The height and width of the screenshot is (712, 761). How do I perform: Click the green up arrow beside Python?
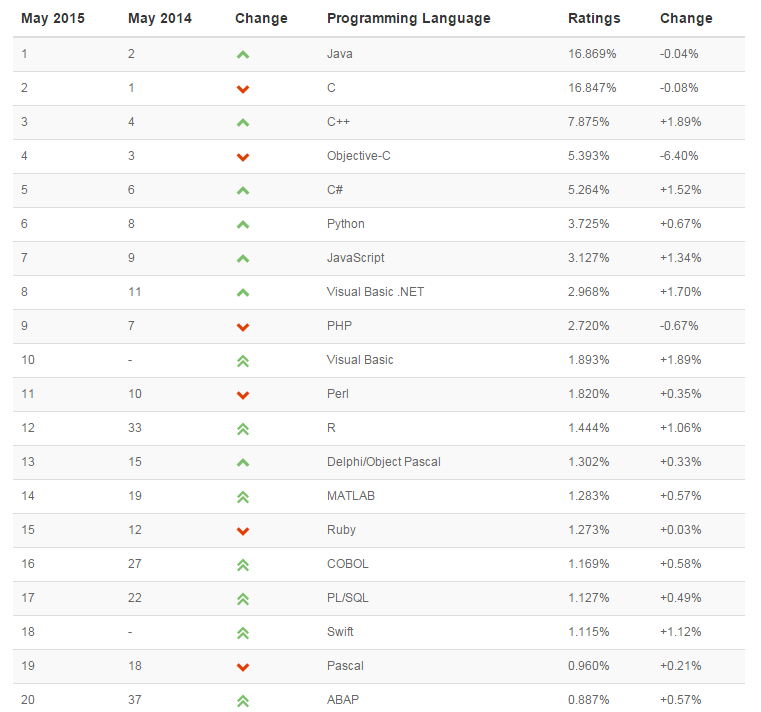[x=242, y=224]
